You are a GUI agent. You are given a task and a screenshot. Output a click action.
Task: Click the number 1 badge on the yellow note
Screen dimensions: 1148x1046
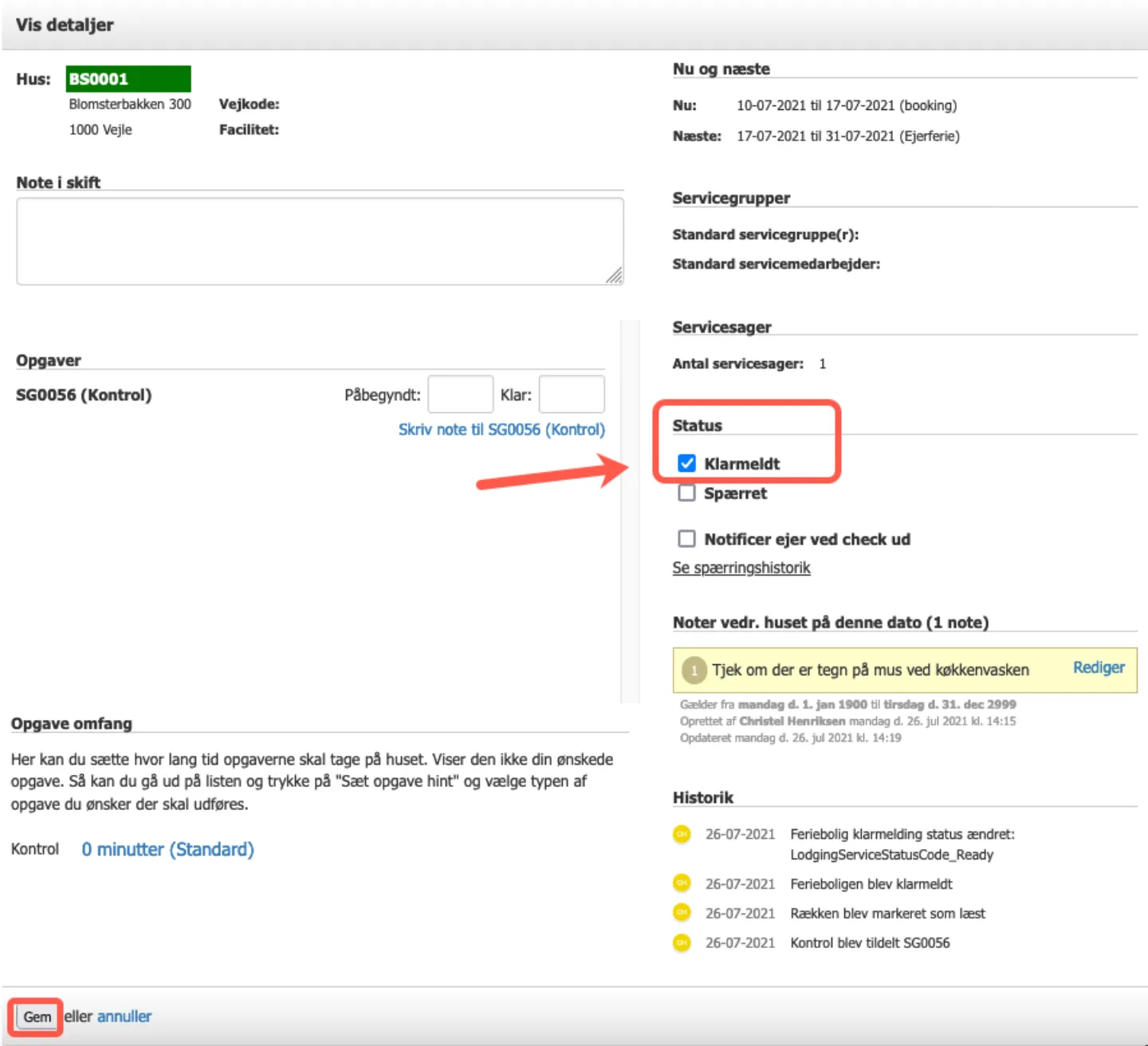(x=694, y=670)
